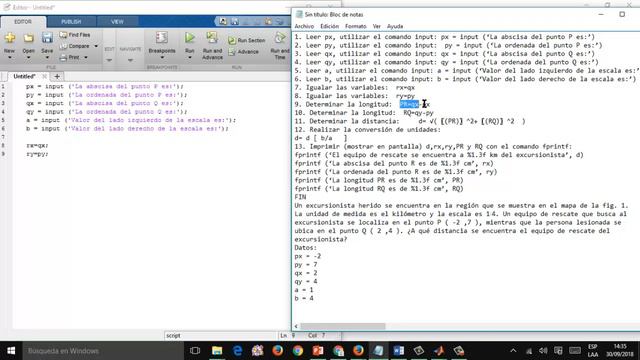Close the Untitled* editor tab
Screen dimensions: 640x360
[44, 76]
